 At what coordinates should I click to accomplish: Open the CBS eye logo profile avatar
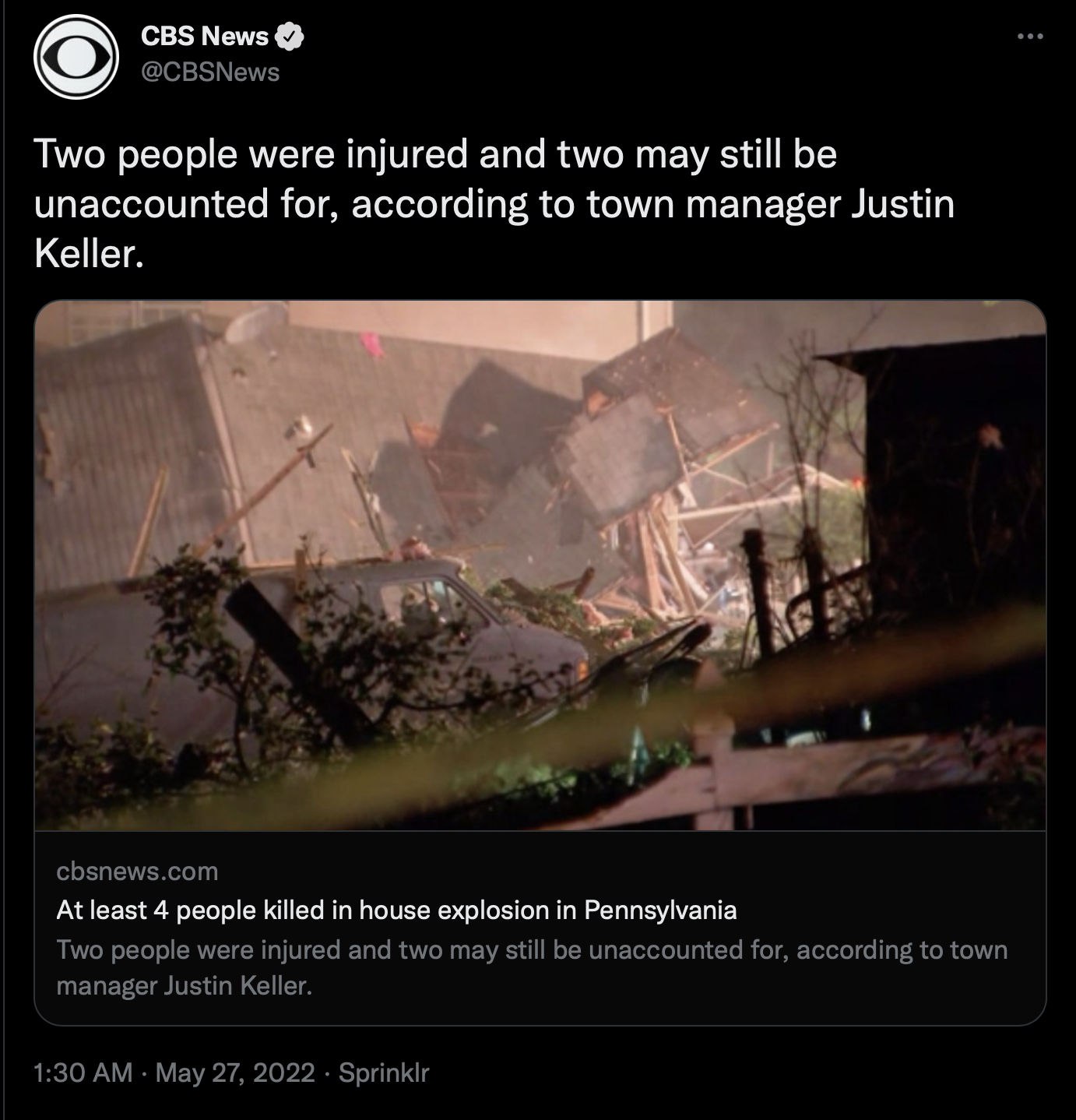tap(76, 57)
